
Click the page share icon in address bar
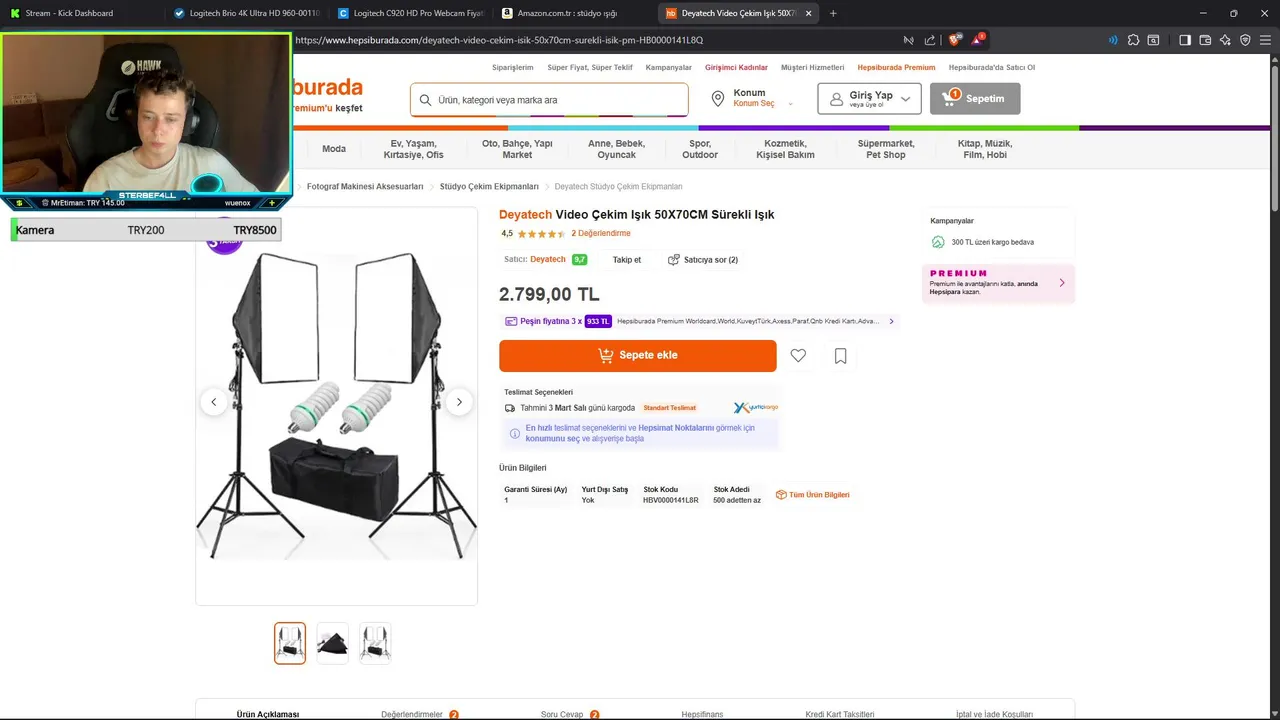point(930,40)
